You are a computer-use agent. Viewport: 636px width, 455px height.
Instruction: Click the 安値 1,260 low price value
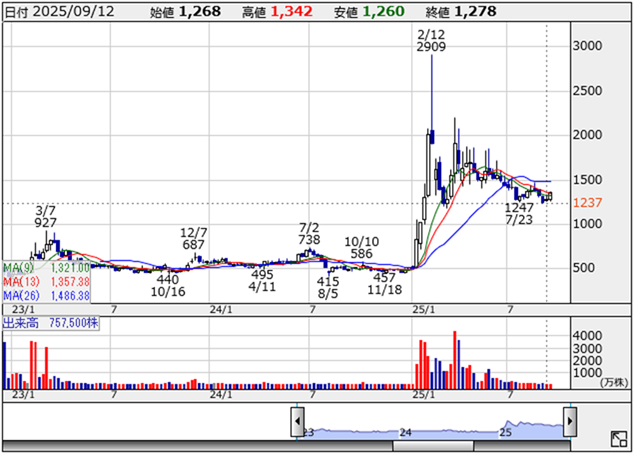(383, 11)
